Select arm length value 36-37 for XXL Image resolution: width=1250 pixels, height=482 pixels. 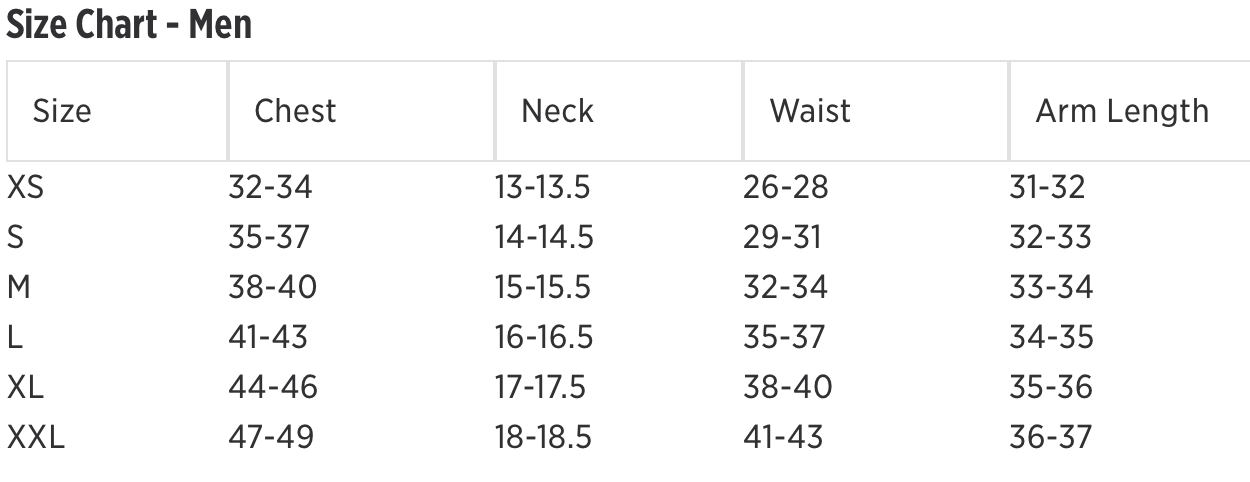pyautogui.click(x=1050, y=437)
